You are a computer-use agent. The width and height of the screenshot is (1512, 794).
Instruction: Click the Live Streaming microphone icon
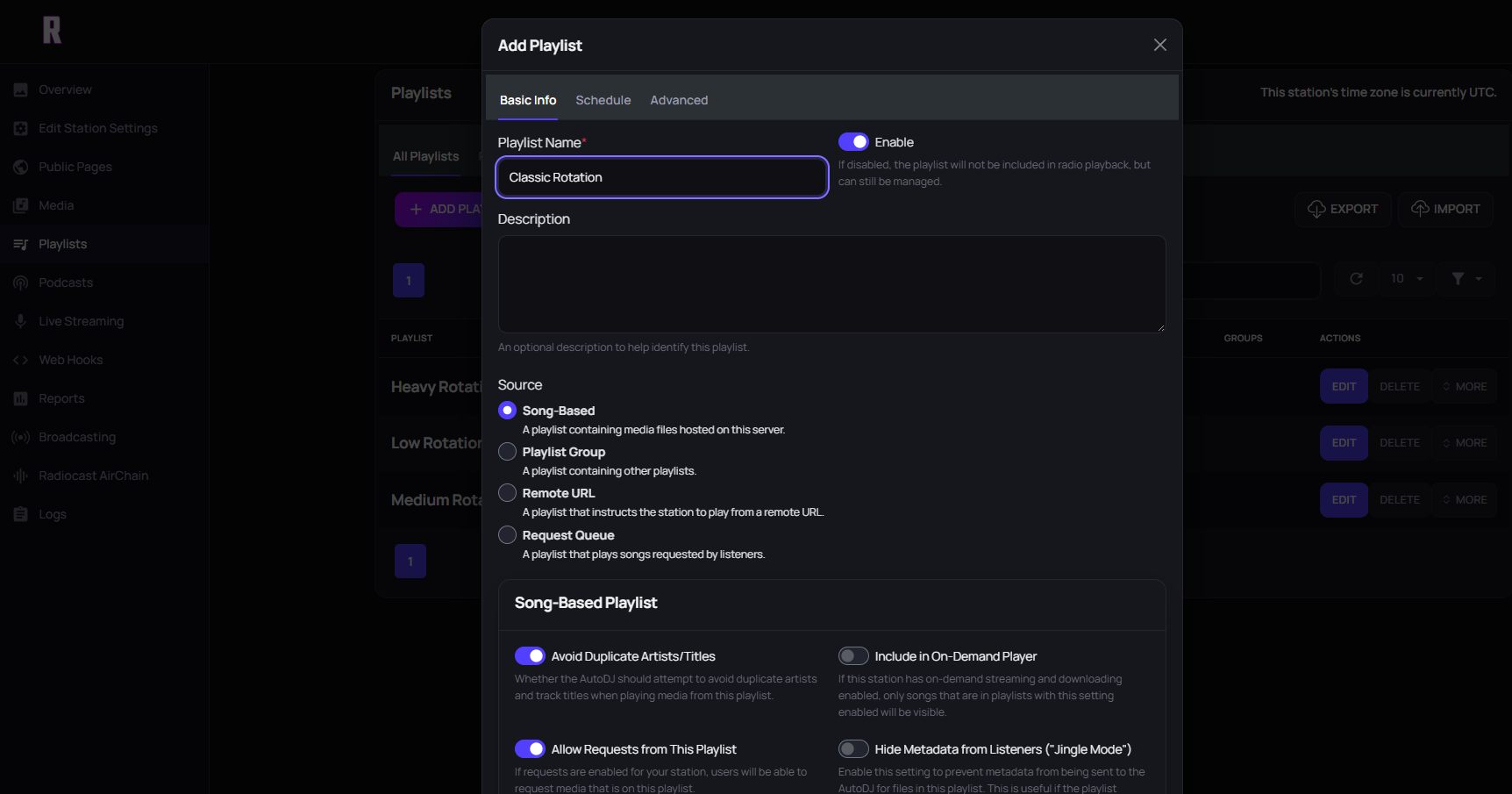pyautogui.click(x=21, y=321)
